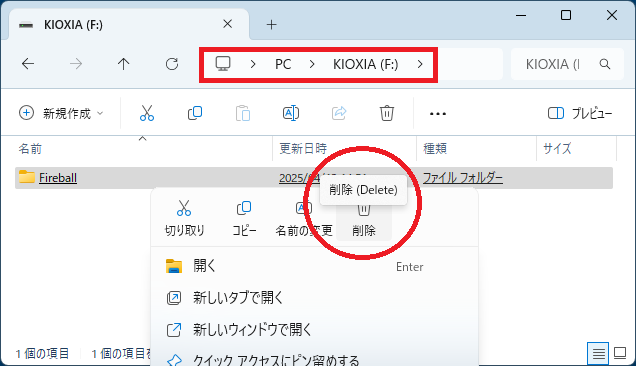Click the rename icon in the toolbar

(x=291, y=113)
